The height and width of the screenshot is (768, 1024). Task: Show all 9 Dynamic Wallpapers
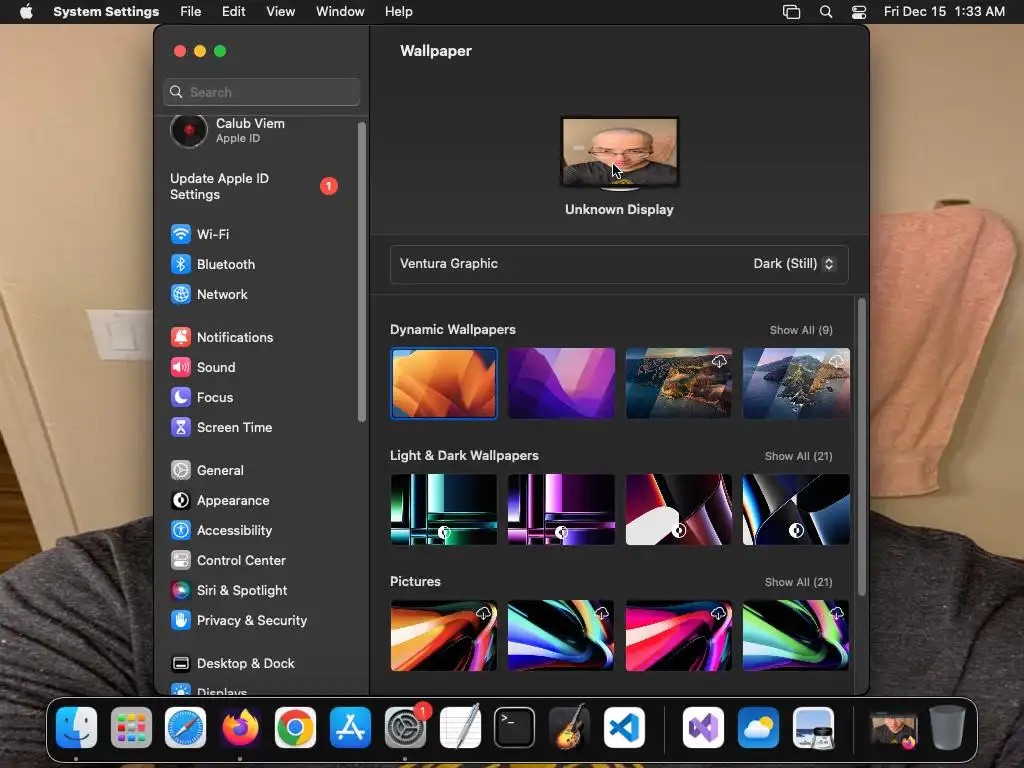[801, 330]
